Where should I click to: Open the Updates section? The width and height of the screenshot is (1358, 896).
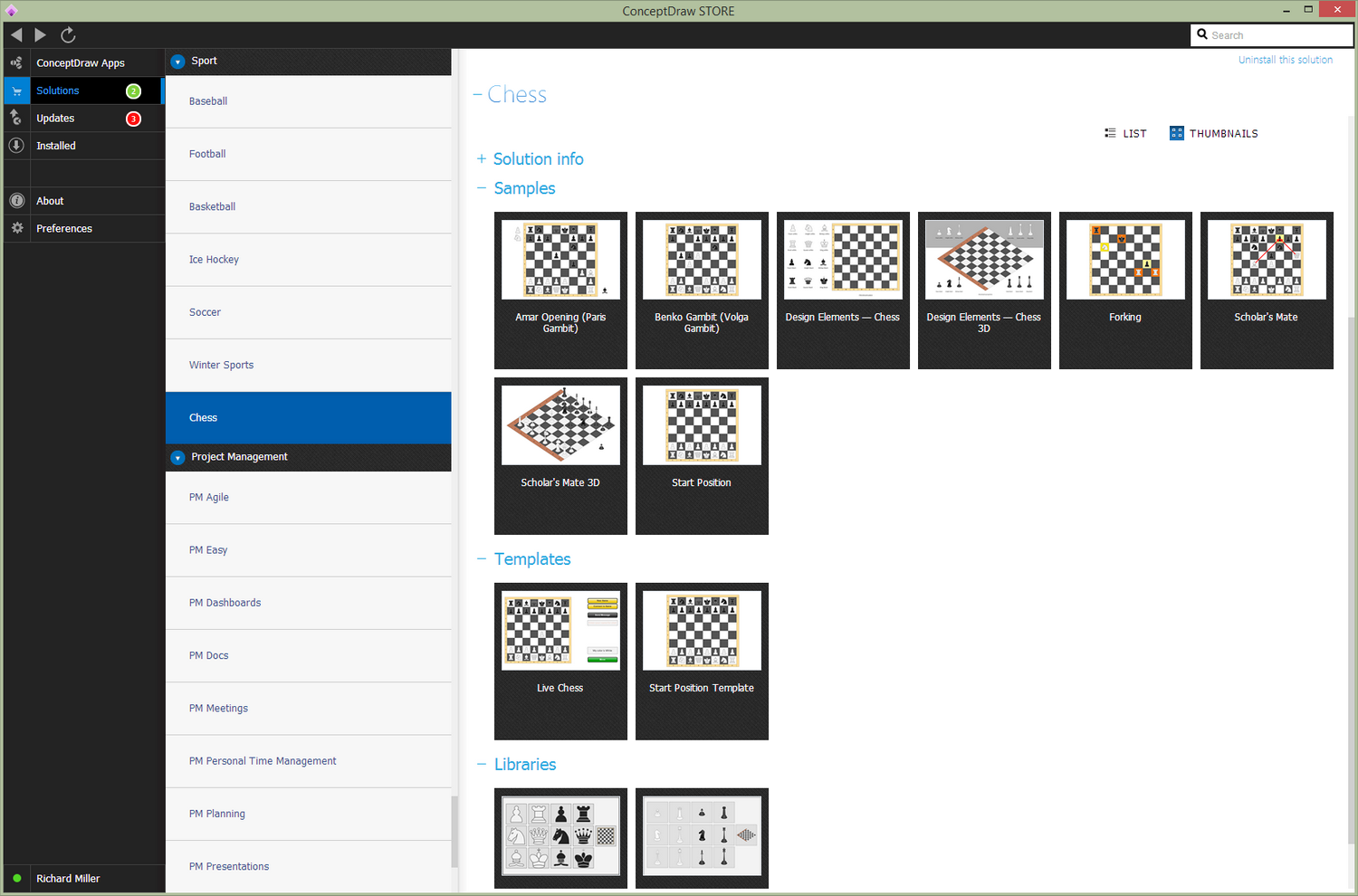coord(84,119)
